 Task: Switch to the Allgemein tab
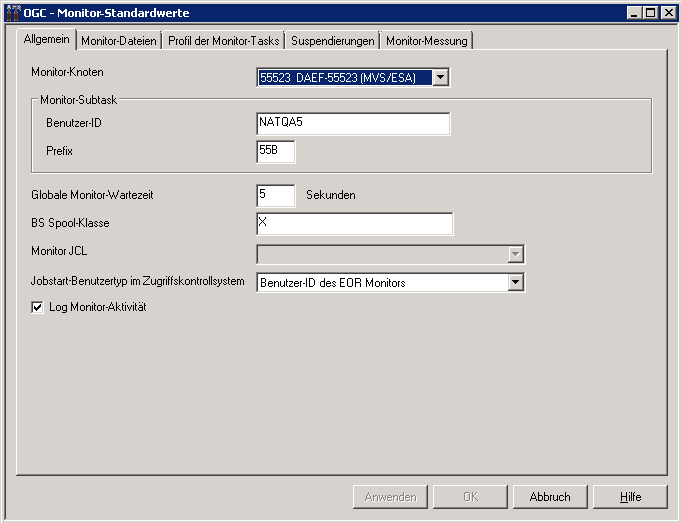pos(46,39)
